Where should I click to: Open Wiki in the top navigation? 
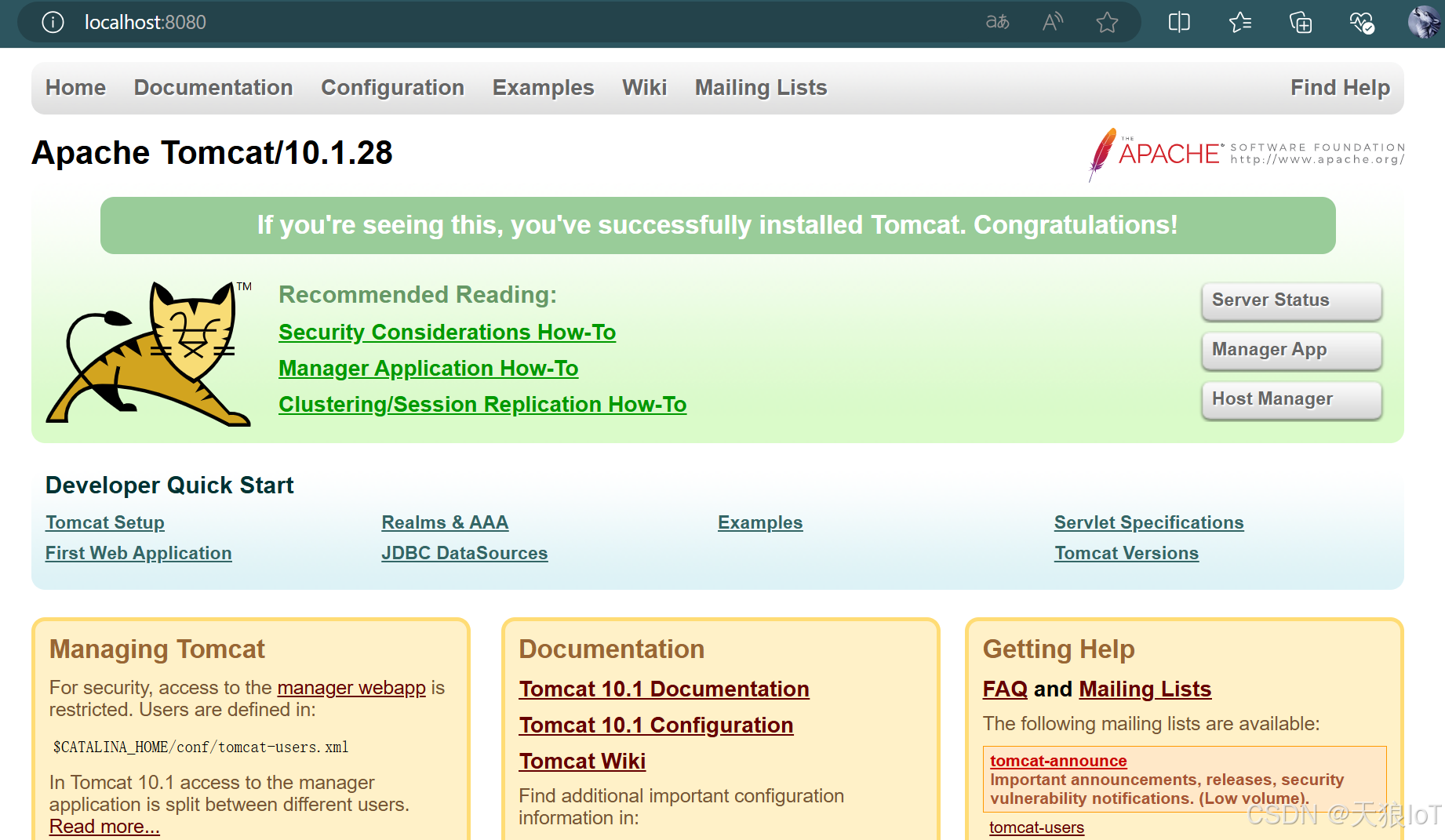[x=644, y=87]
